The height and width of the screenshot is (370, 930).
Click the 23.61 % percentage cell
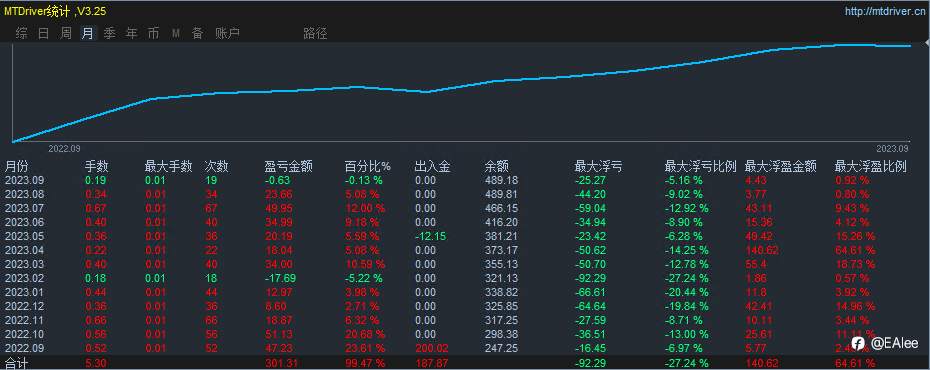click(365, 348)
